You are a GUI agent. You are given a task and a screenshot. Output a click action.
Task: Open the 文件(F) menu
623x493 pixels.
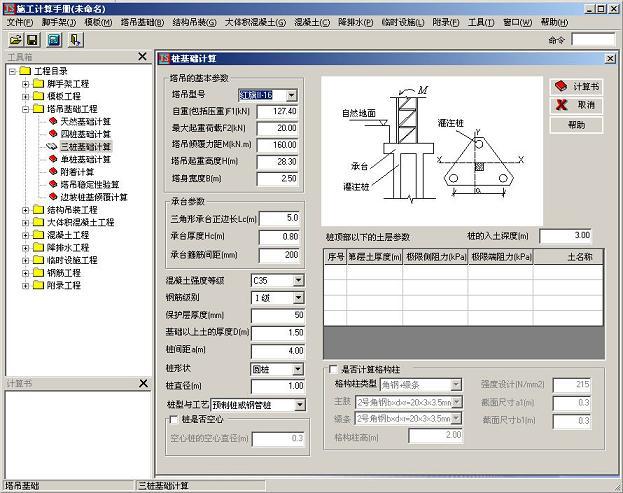point(20,21)
